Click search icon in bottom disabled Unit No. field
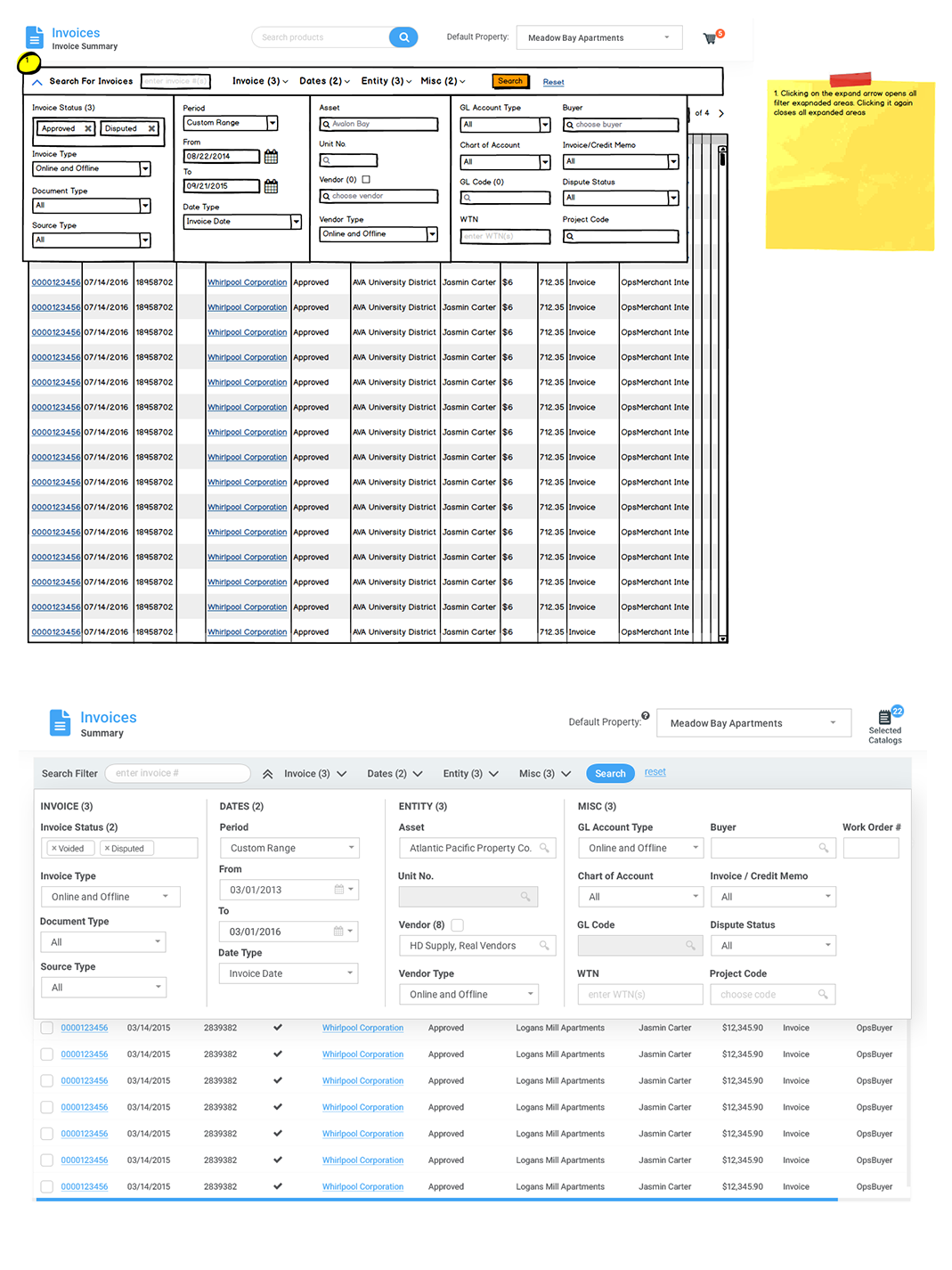 click(x=525, y=897)
